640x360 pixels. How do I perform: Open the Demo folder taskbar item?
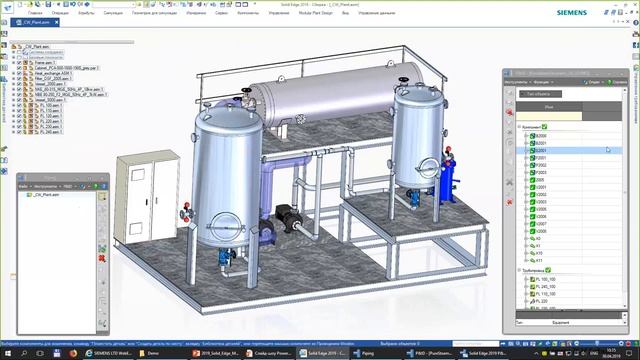tap(162, 353)
